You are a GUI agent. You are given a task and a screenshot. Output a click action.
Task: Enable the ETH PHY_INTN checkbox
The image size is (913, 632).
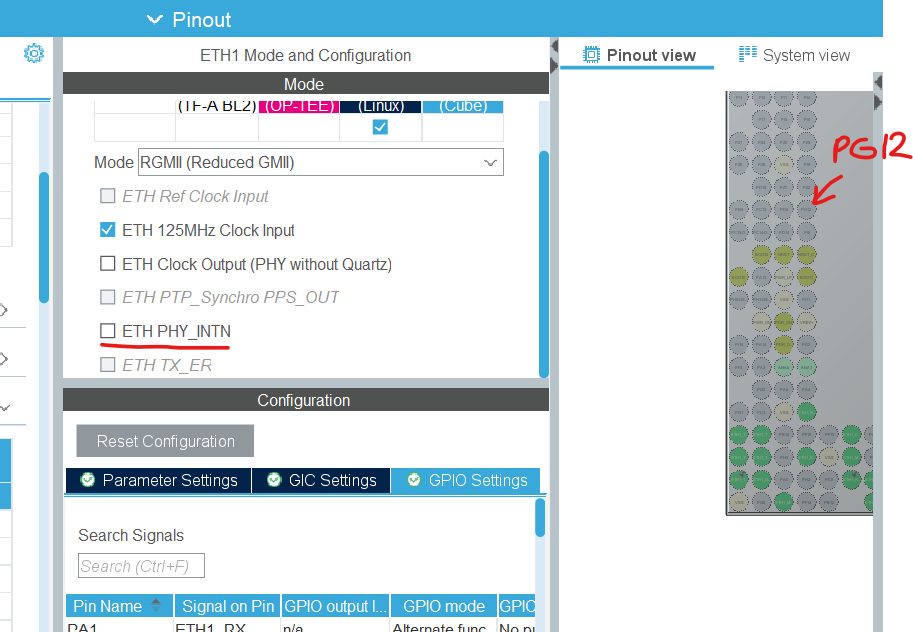[108, 331]
